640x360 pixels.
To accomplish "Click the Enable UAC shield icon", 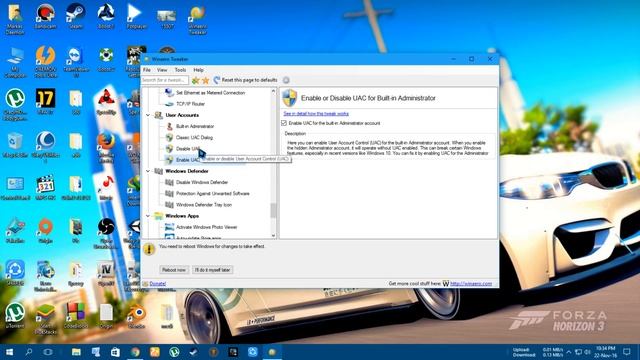I will coord(169,160).
